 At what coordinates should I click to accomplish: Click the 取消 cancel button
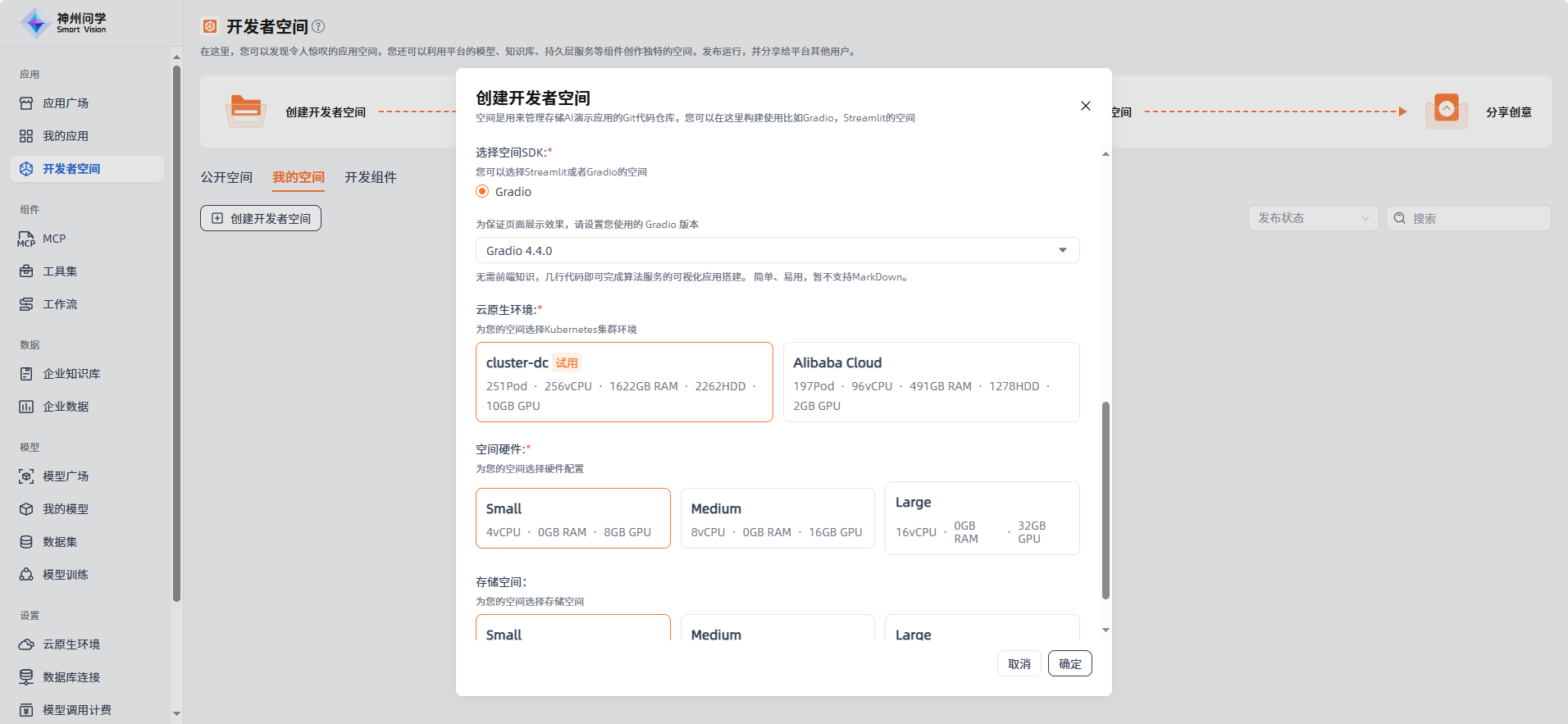1019,664
